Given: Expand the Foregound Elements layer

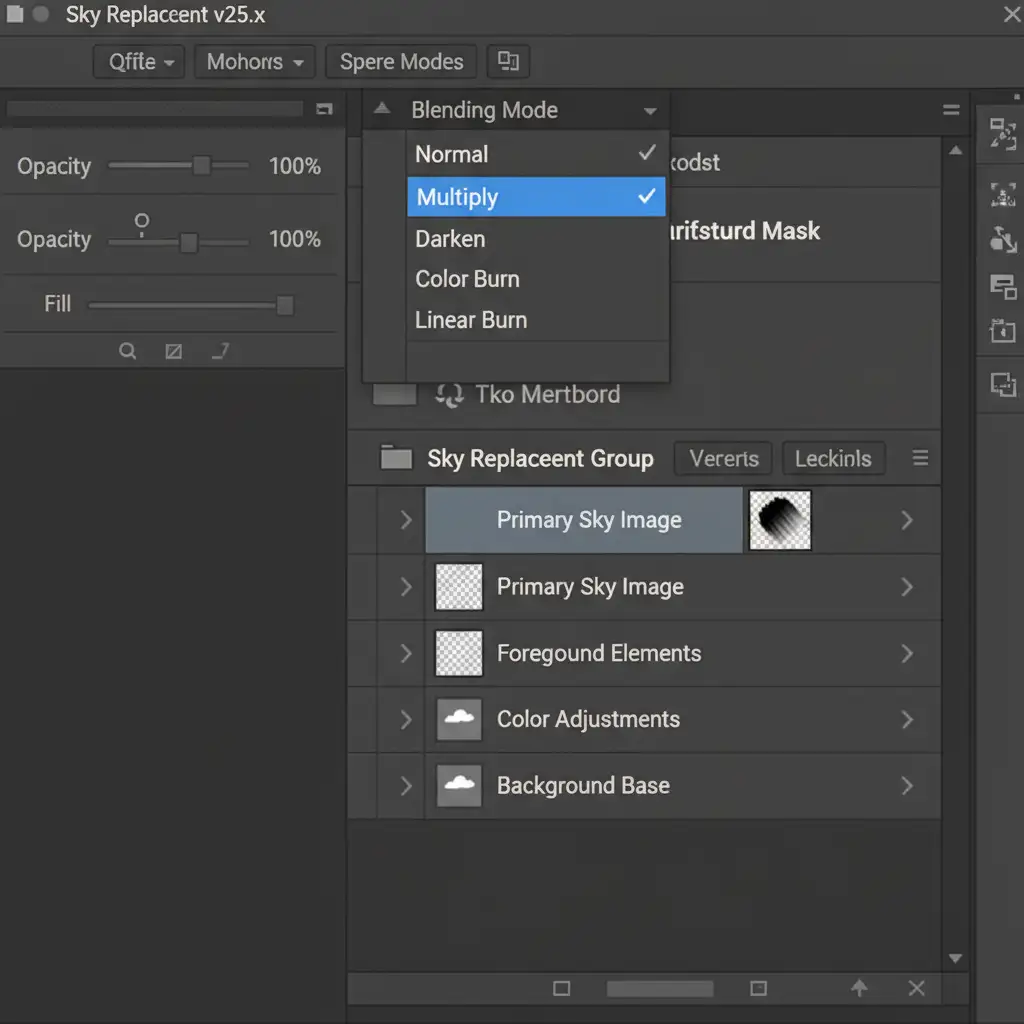Looking at the screenshot, I should [x=406, y=653].
